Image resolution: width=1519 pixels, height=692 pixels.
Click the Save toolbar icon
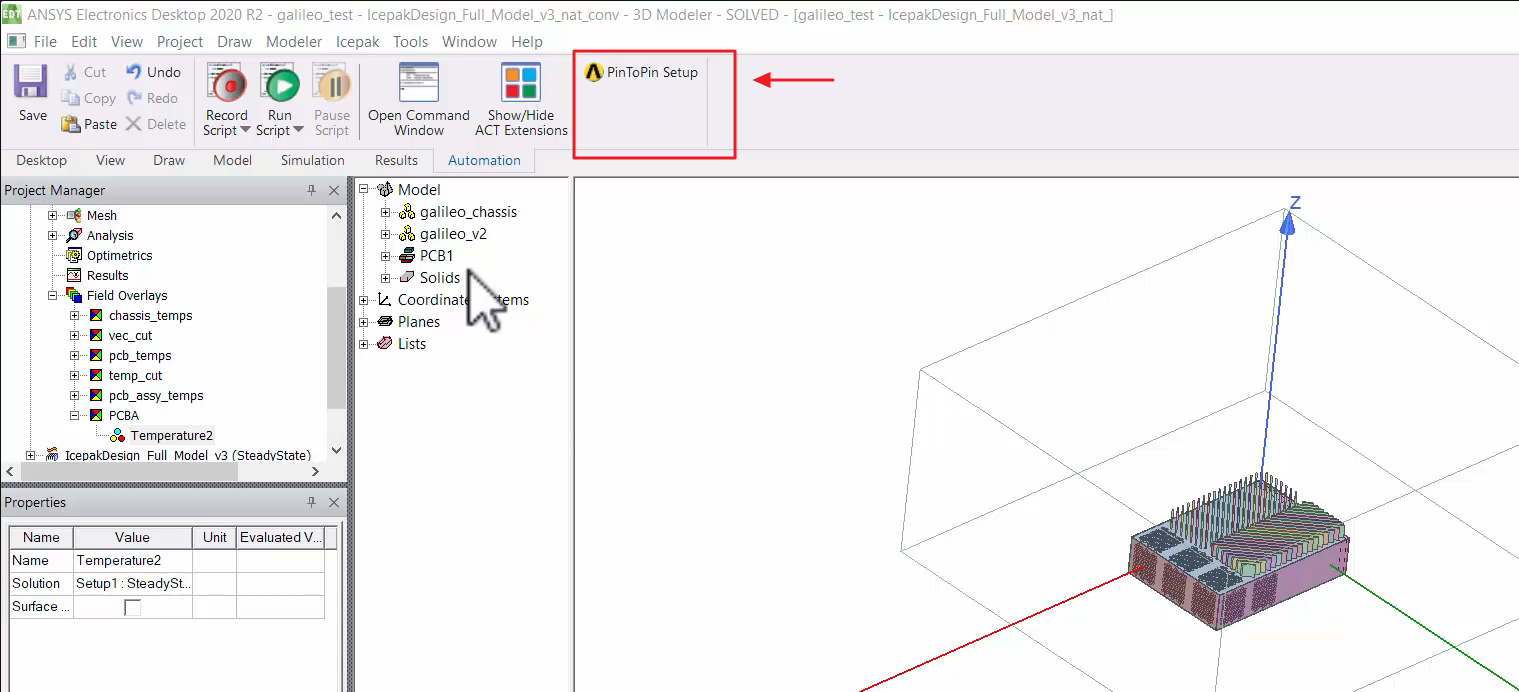pos(30,90)
